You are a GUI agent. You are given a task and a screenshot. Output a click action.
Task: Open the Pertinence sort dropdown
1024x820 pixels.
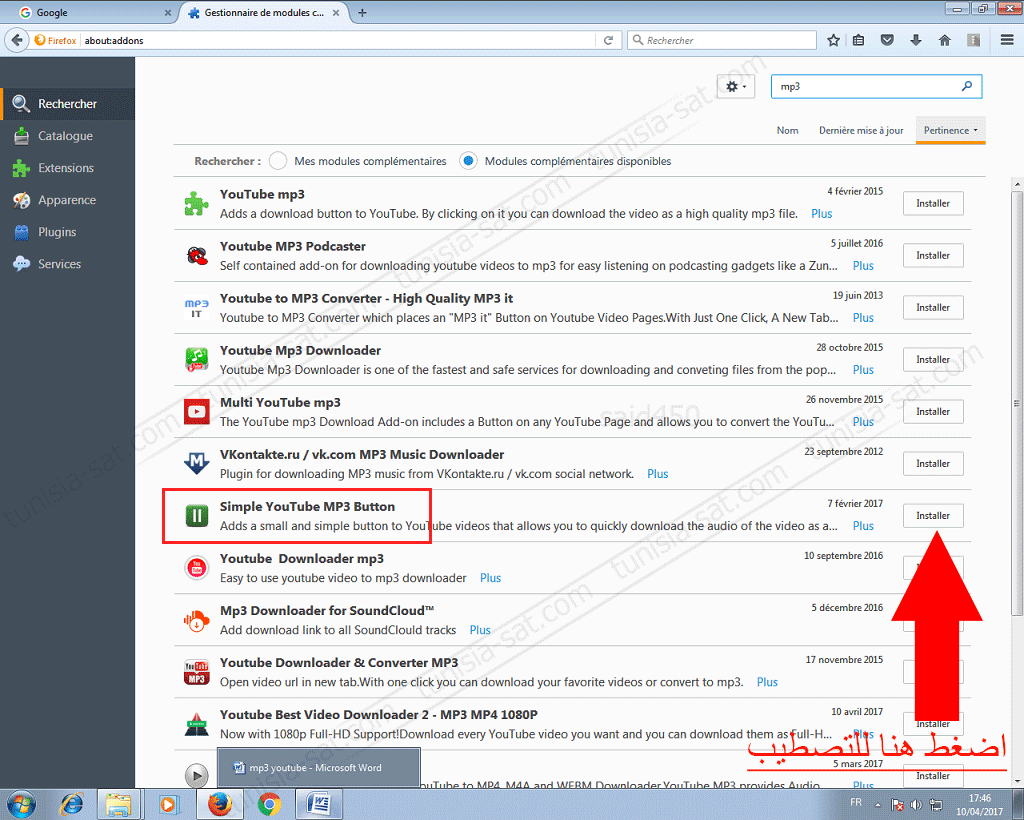tap(950, 130)
